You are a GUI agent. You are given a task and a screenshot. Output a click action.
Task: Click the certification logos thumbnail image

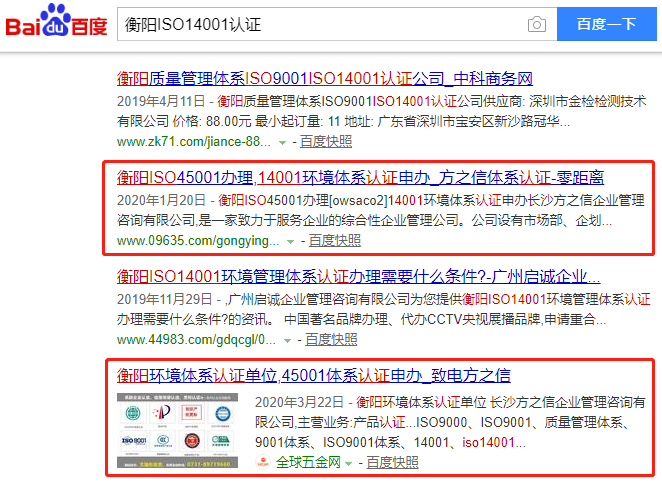[177, 430]
